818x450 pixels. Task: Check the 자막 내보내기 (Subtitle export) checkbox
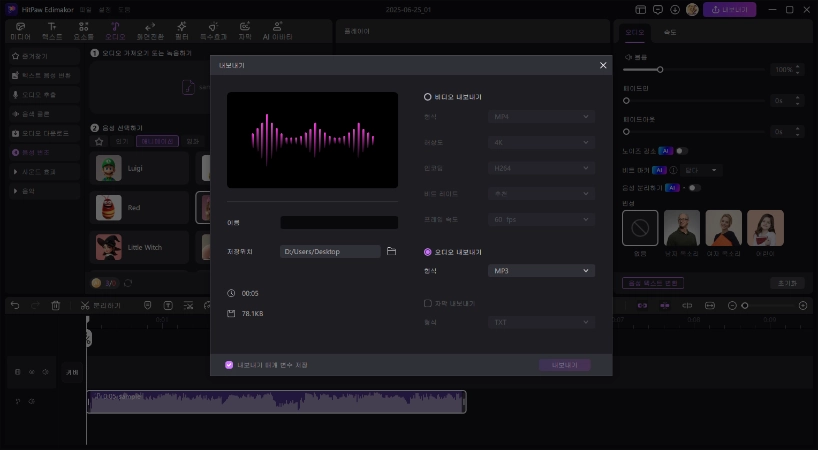coord(428,303)
